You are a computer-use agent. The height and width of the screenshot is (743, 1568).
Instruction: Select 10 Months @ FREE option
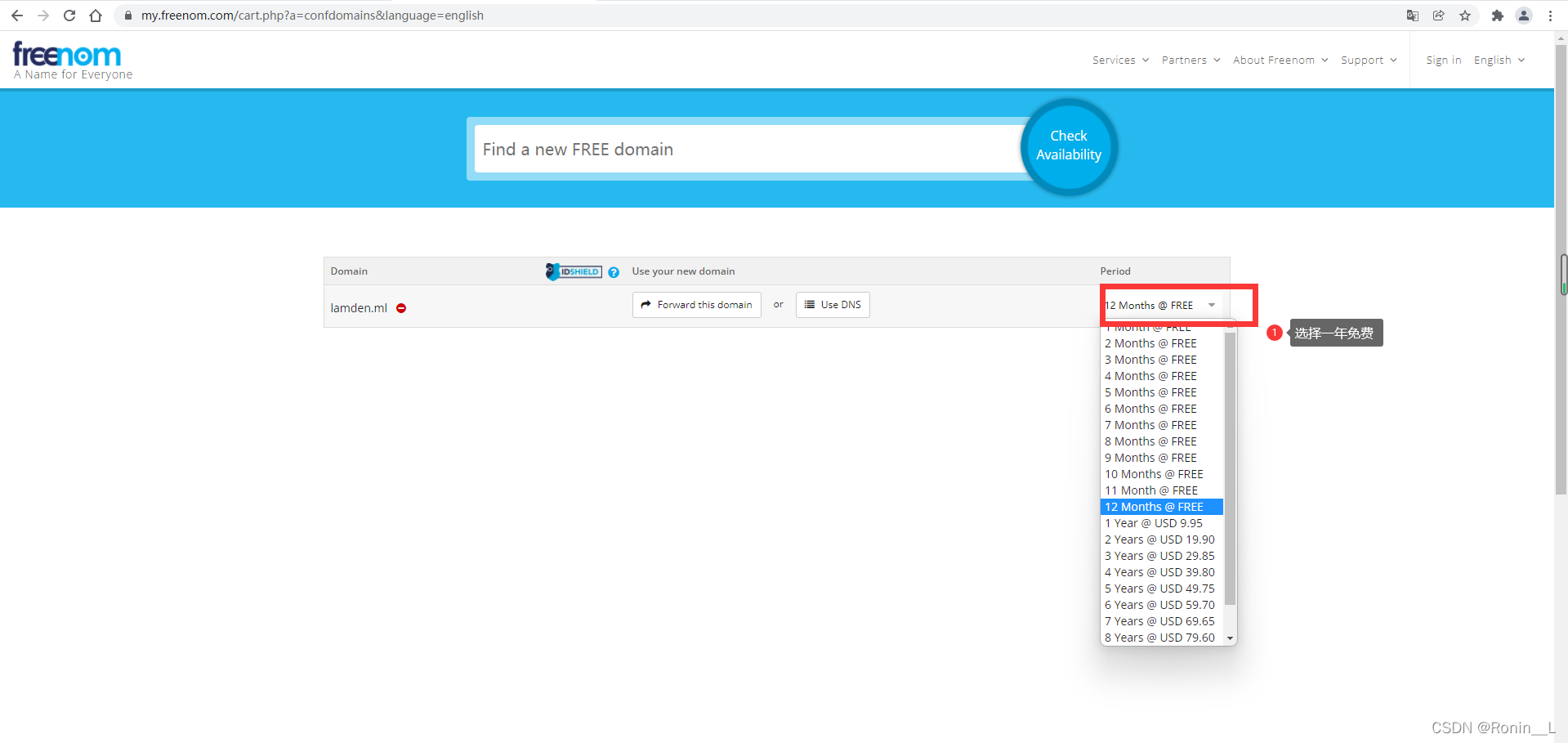point(1162,474)
